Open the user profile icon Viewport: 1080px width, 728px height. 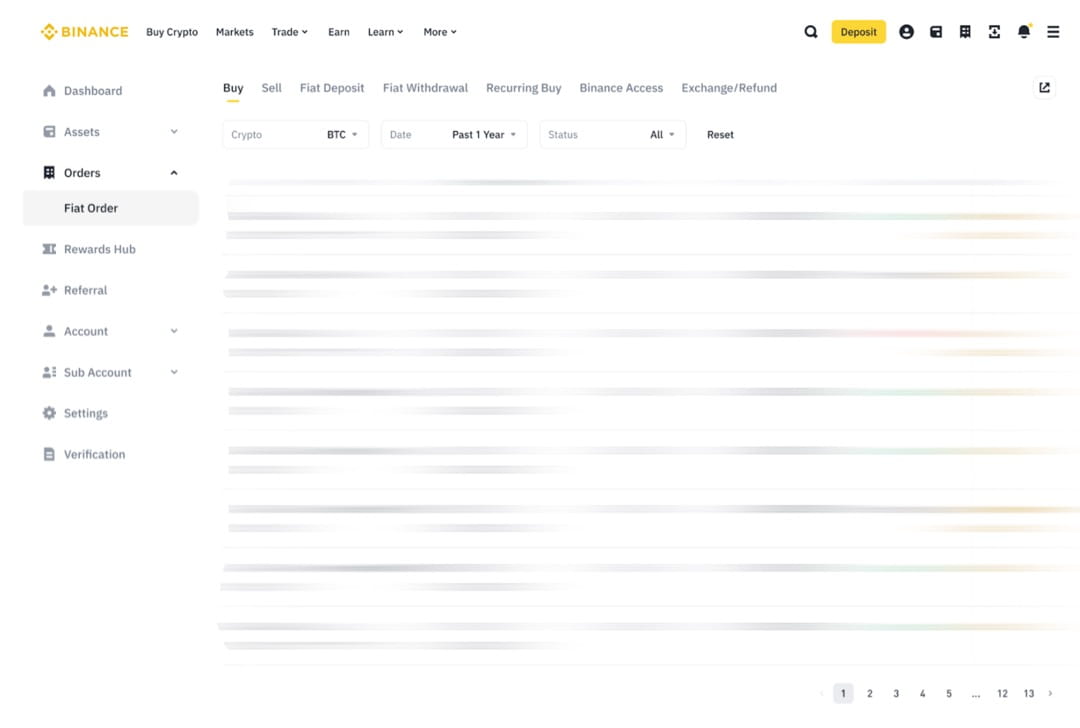pos(906,32)
